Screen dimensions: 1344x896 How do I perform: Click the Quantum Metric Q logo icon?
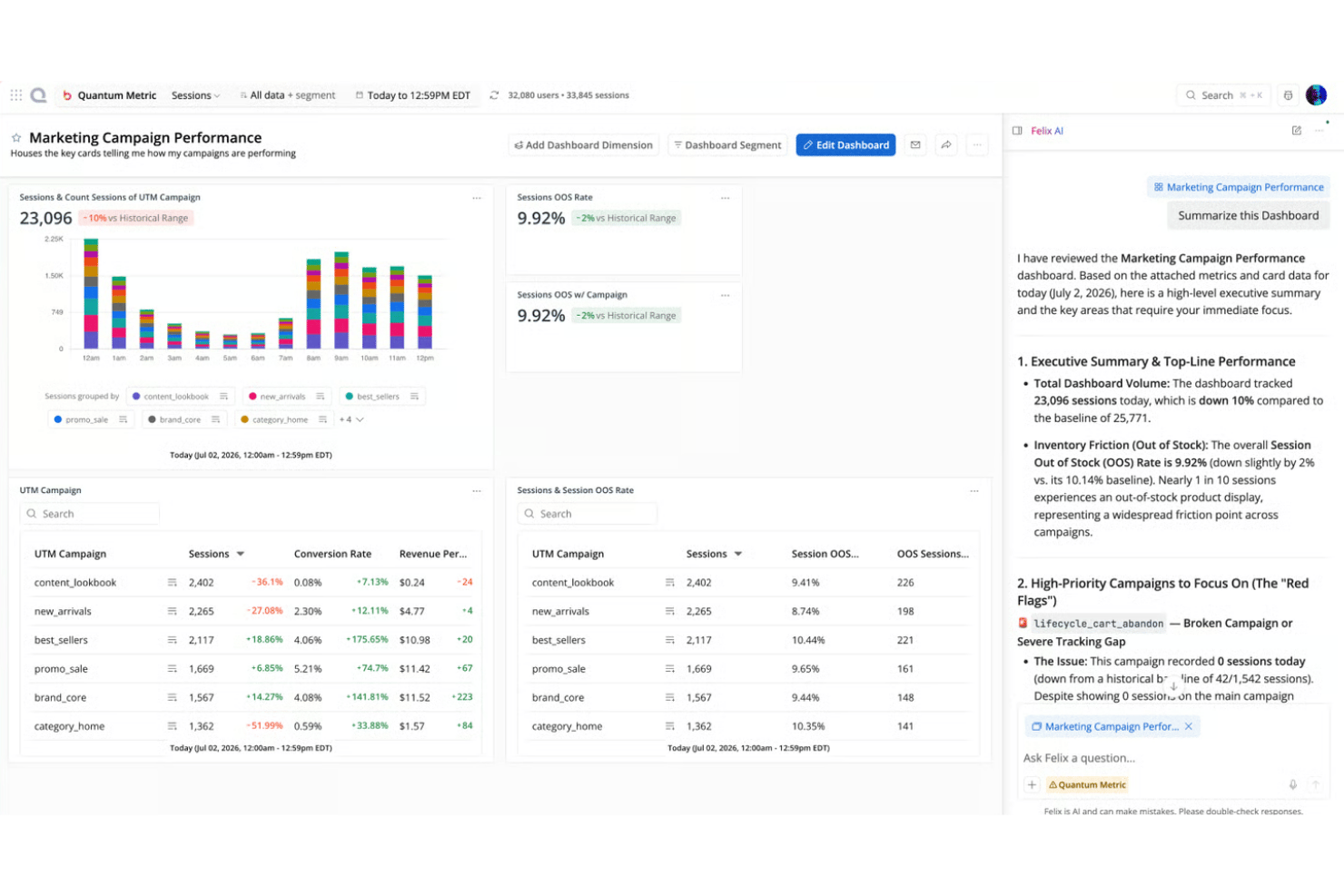click(38, 94)
